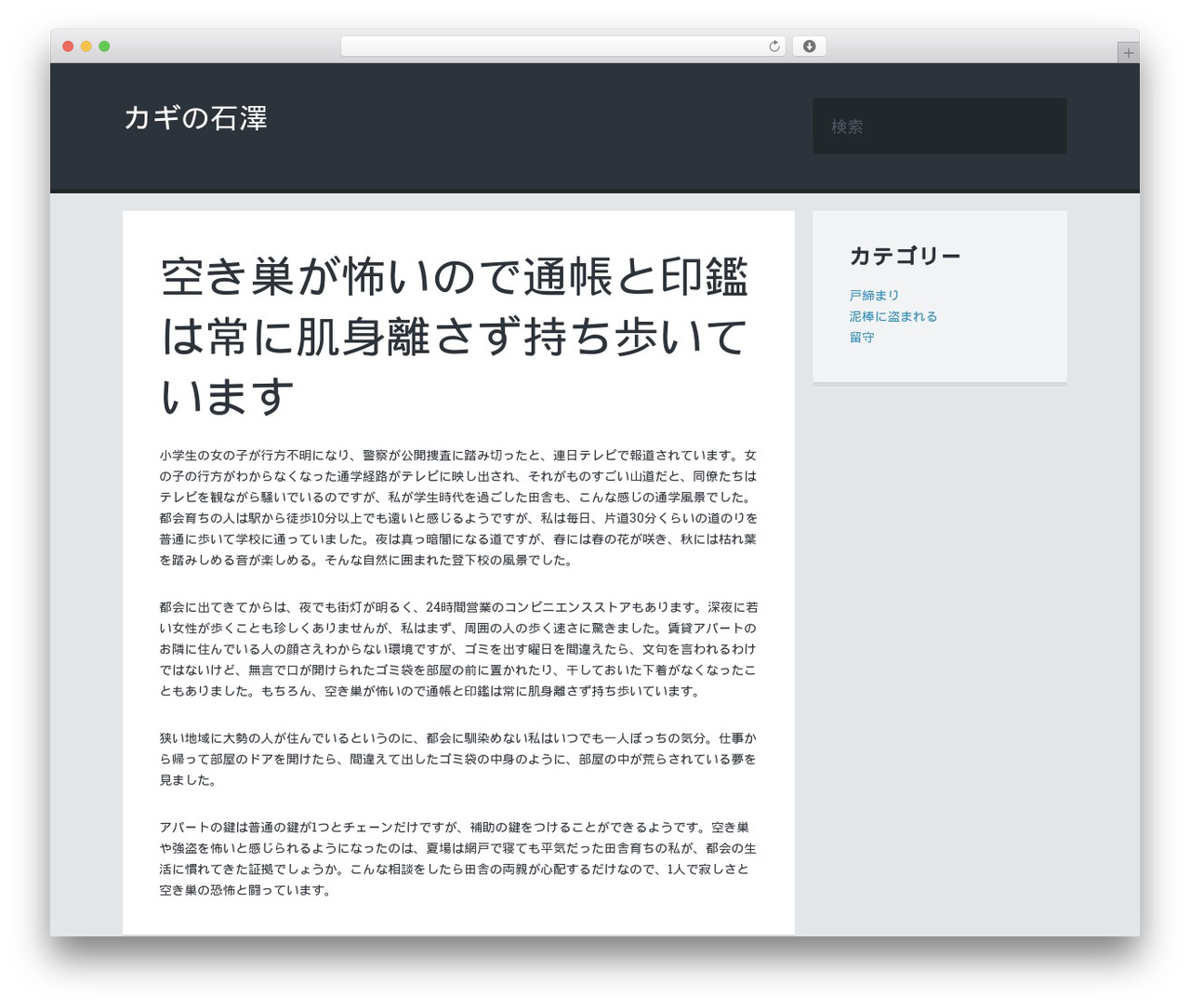This screenshot has width=1190, height=1008.
Task: Focus the browser address bar
Action: 562,46
